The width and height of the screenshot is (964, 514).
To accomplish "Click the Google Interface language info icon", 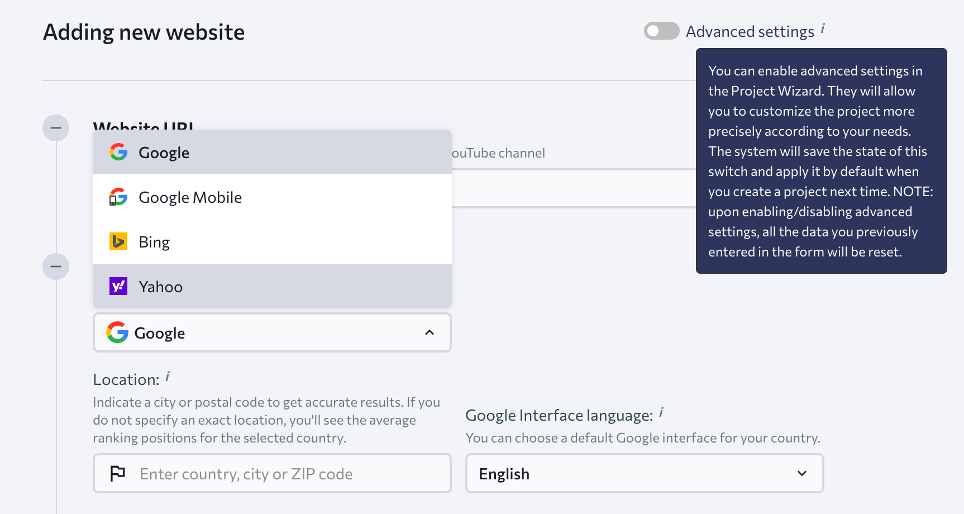I will 662,412.
